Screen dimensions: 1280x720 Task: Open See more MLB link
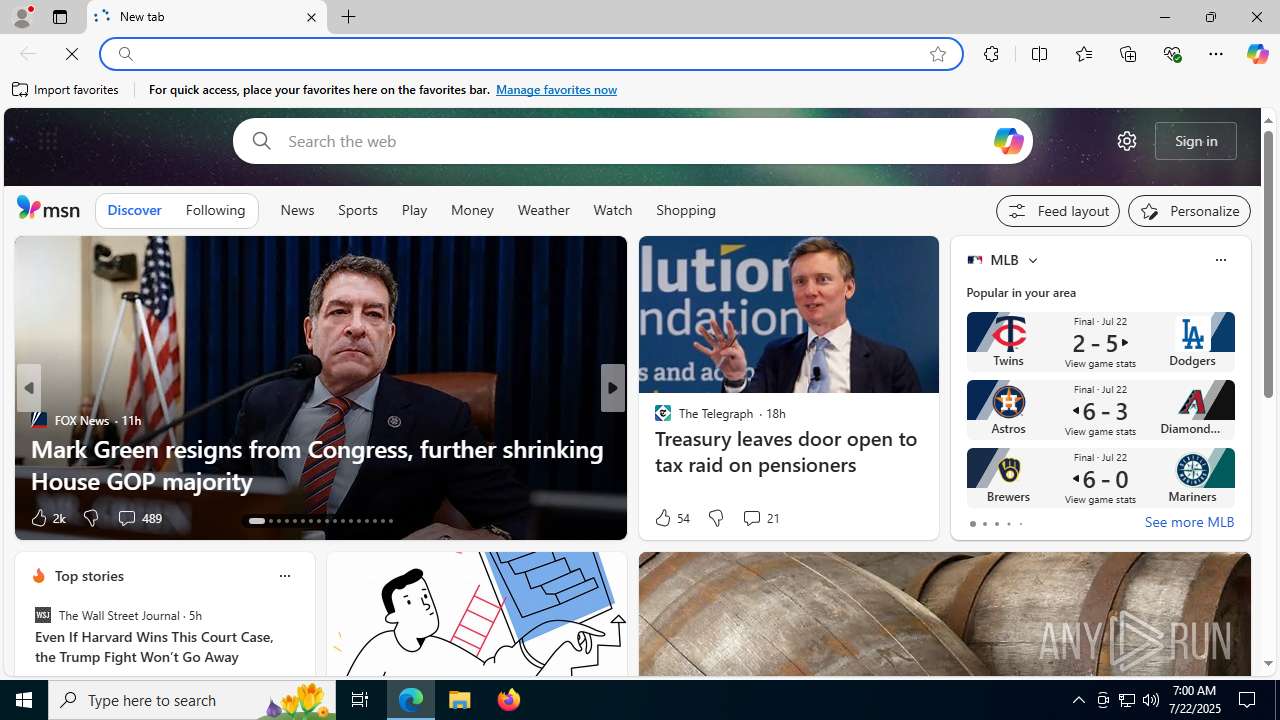tap(1189, 522)
